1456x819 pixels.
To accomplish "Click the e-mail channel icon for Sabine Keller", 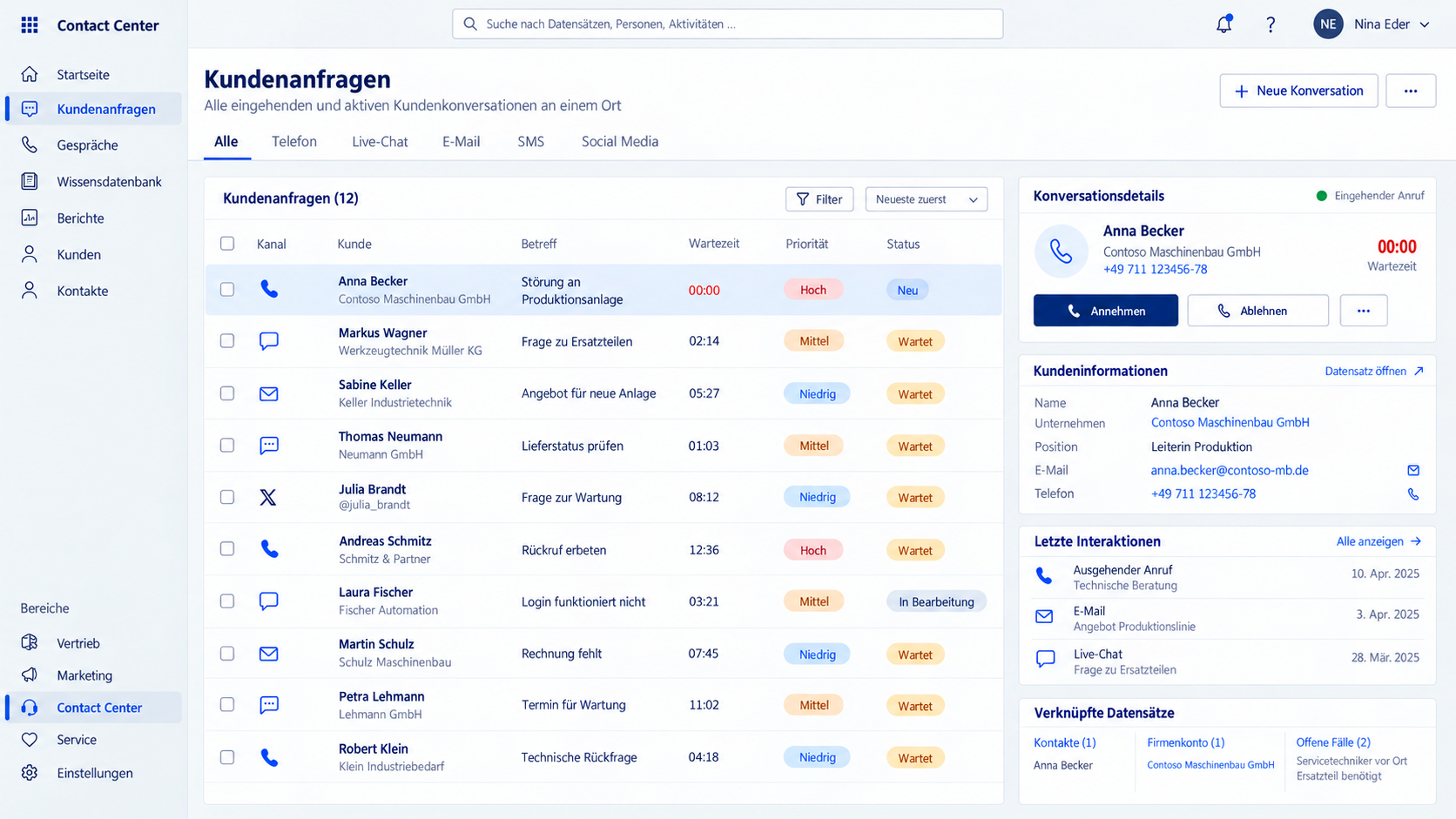I will (x=269, y=393).
